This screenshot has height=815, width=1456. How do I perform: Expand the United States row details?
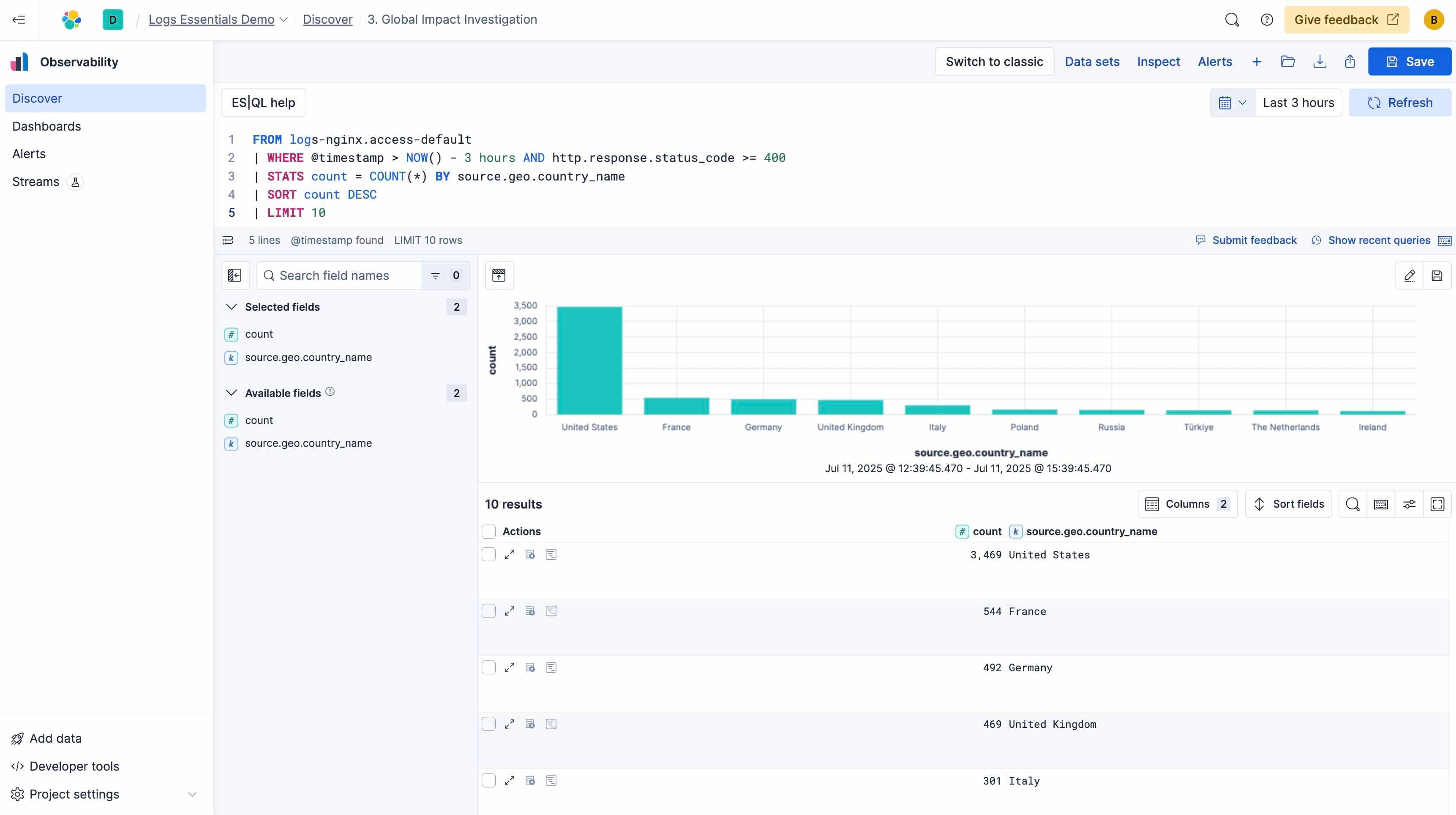pos(509,554)
